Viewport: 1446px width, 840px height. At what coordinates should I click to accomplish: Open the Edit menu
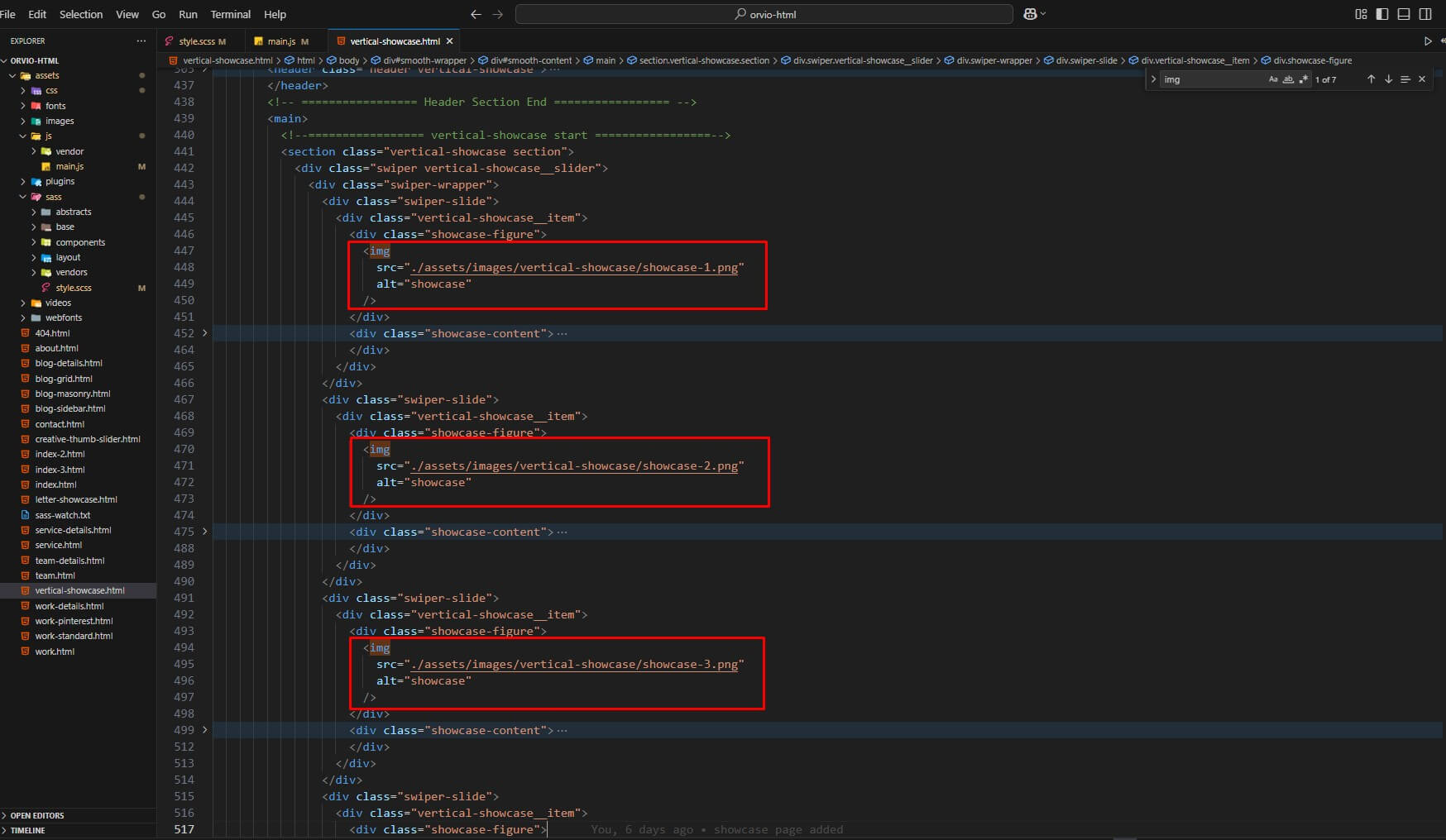pyautogui.click(x=37, y=14)
